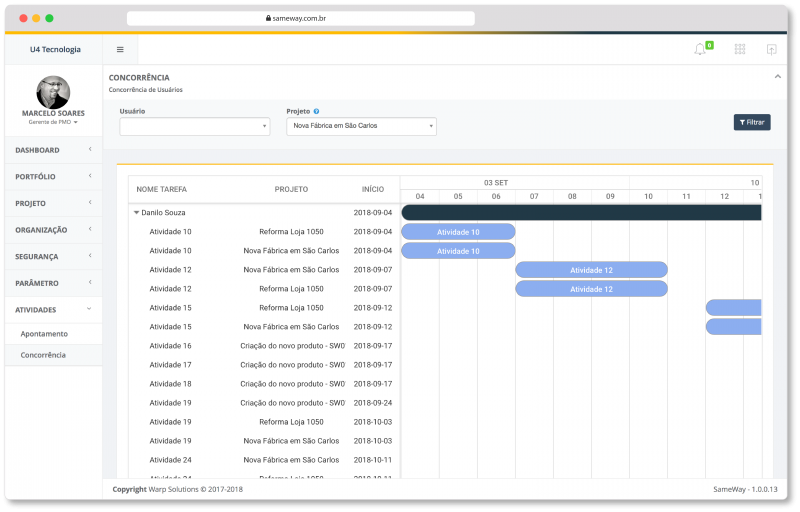The width and height of the screenshot is (800, 512).
Task: Open the Gerente de PMO role dropdown
Action: click(53, 122)
